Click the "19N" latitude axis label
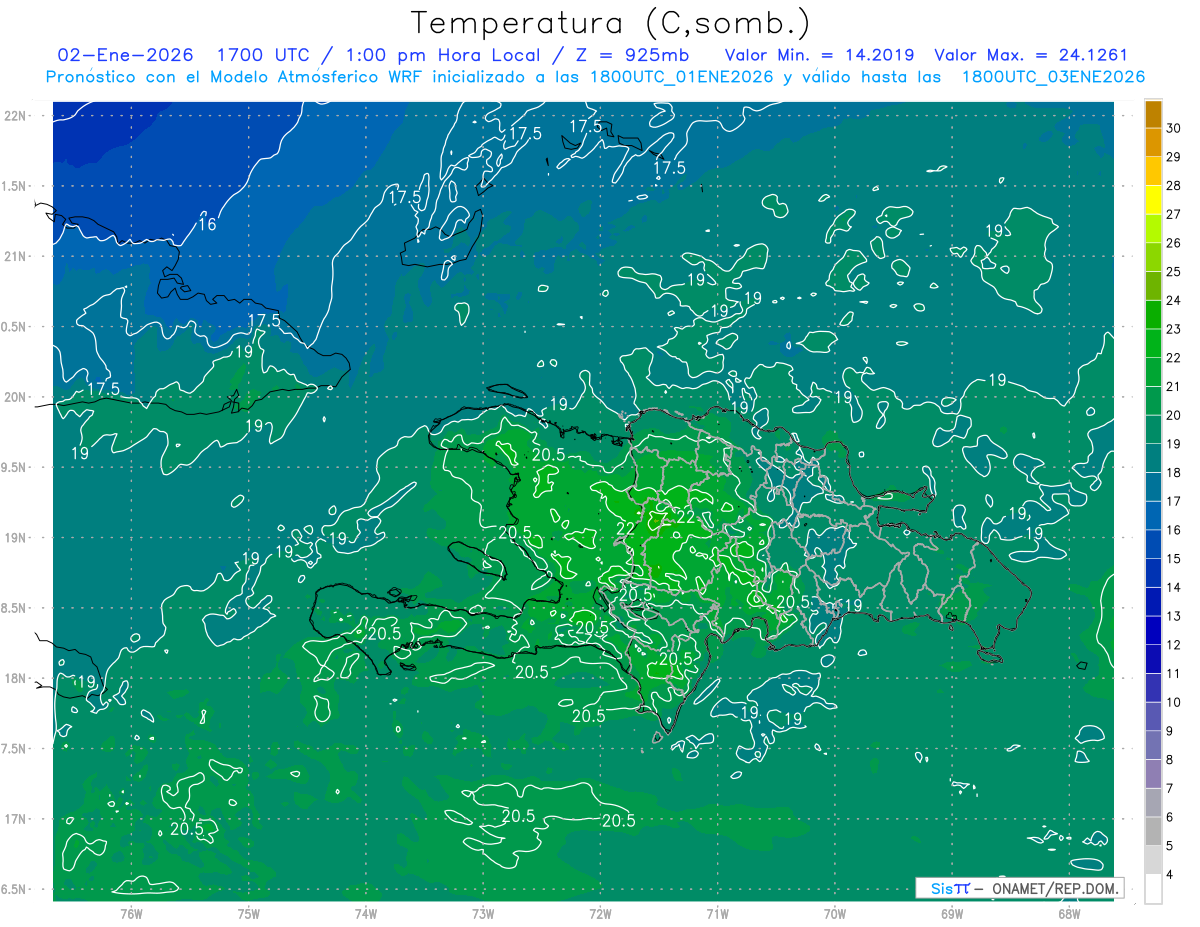This screenshot has height=927, width=1200. coord(17,537)
